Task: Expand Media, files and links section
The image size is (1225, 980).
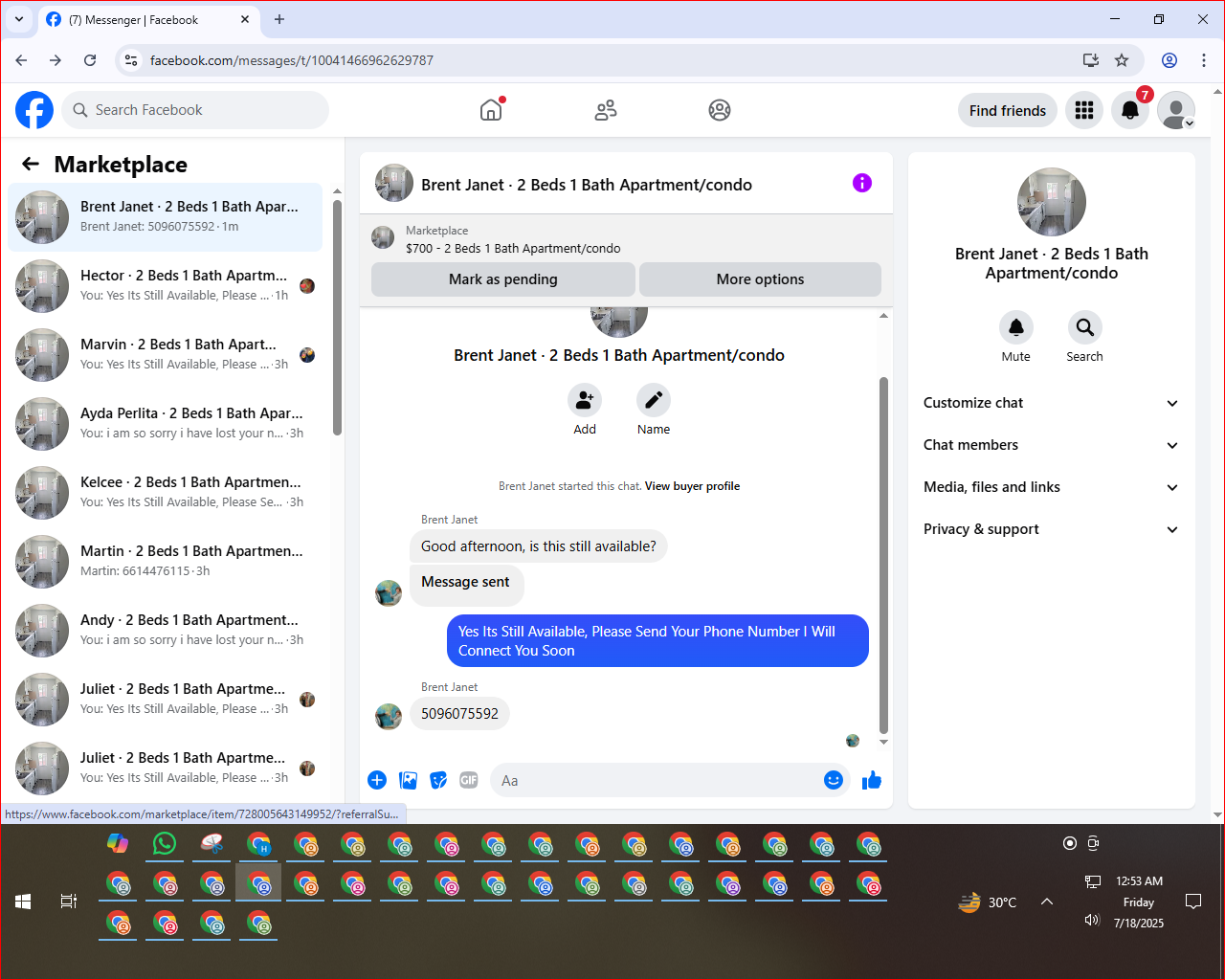Action: [x=1051, y=487]
